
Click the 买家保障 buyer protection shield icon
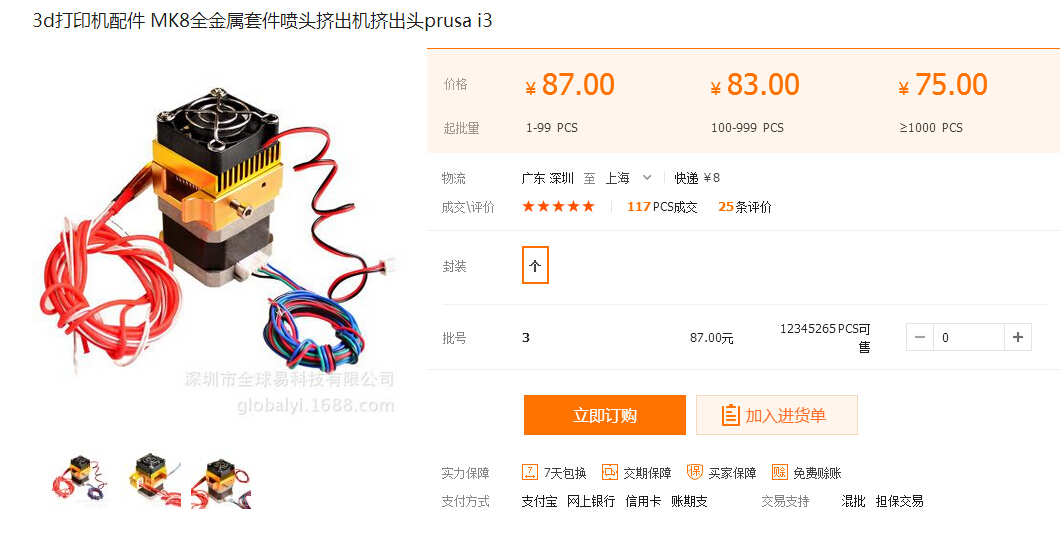[694, 472]
